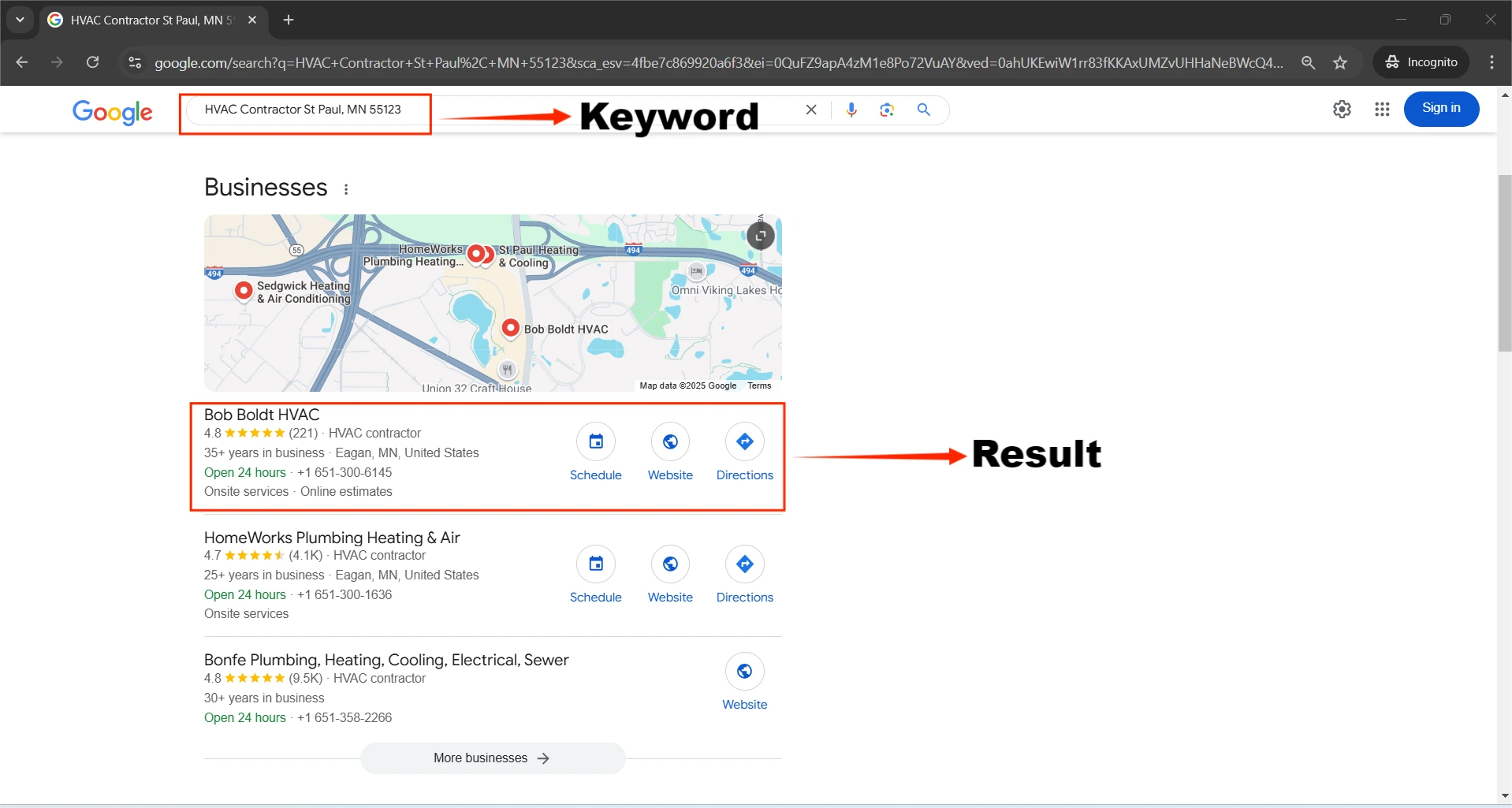1512x808 pixels.
Task: Bookmark this page with the star
Action: click(1340, 62)
